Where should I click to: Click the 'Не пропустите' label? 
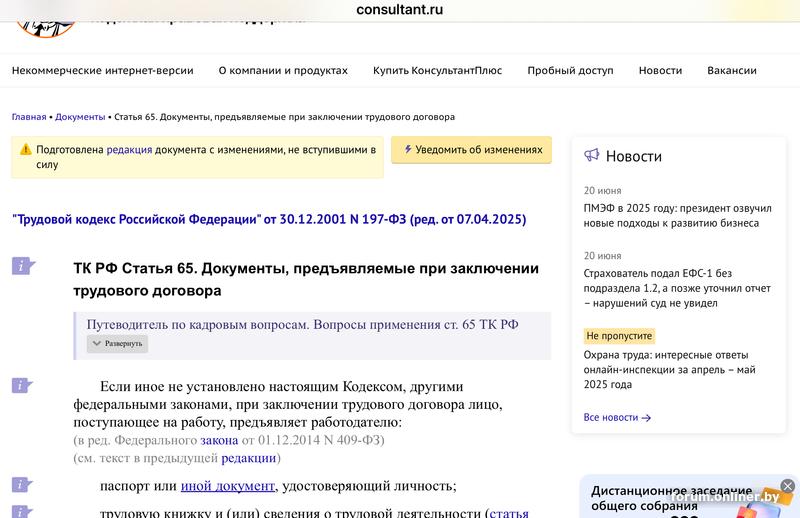tap(619, 336)
